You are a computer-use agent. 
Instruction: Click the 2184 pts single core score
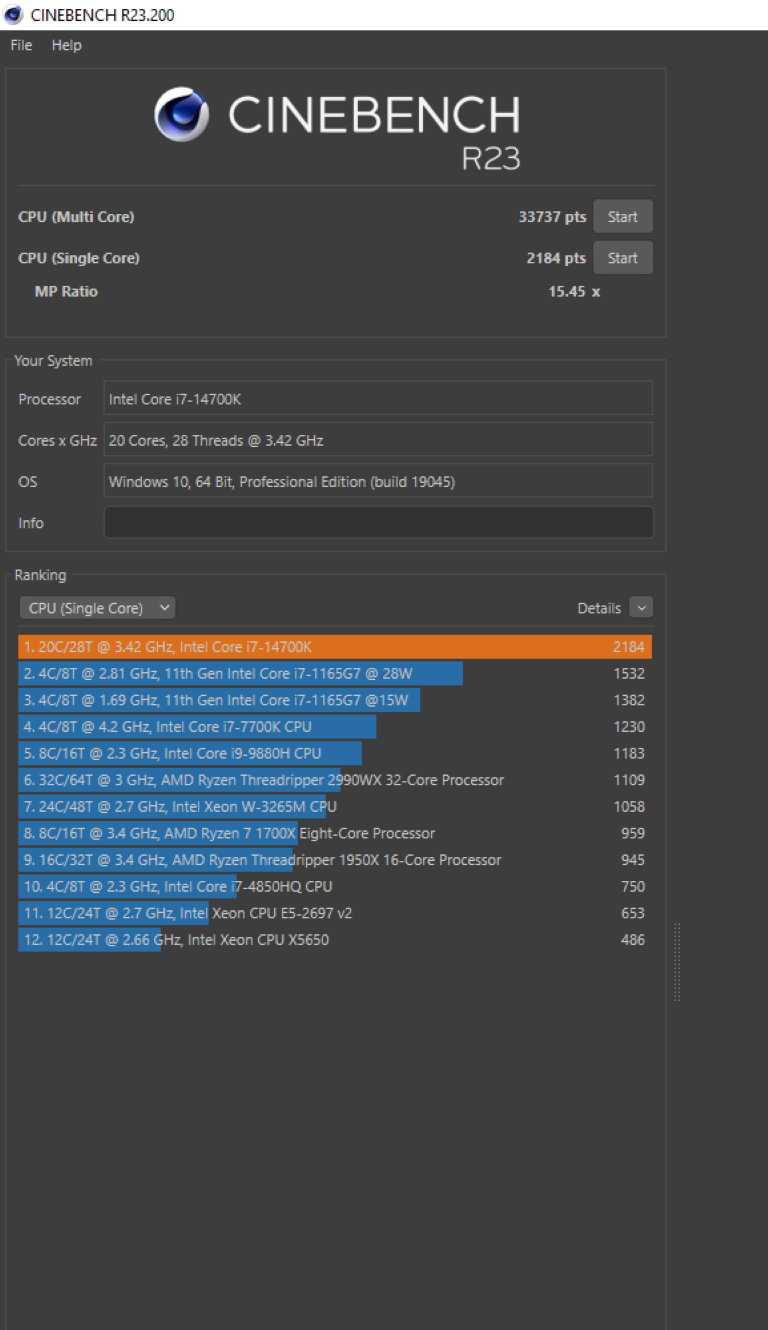556,258
